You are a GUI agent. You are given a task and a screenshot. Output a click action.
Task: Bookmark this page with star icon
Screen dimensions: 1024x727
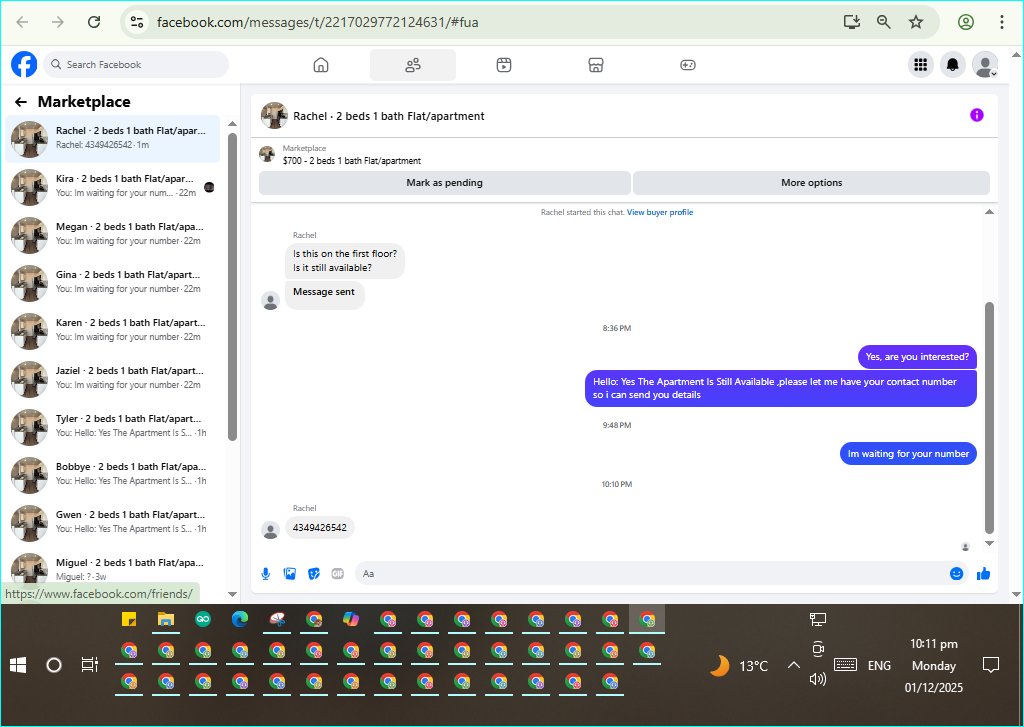pyautogui.click(x=916, y=22)
